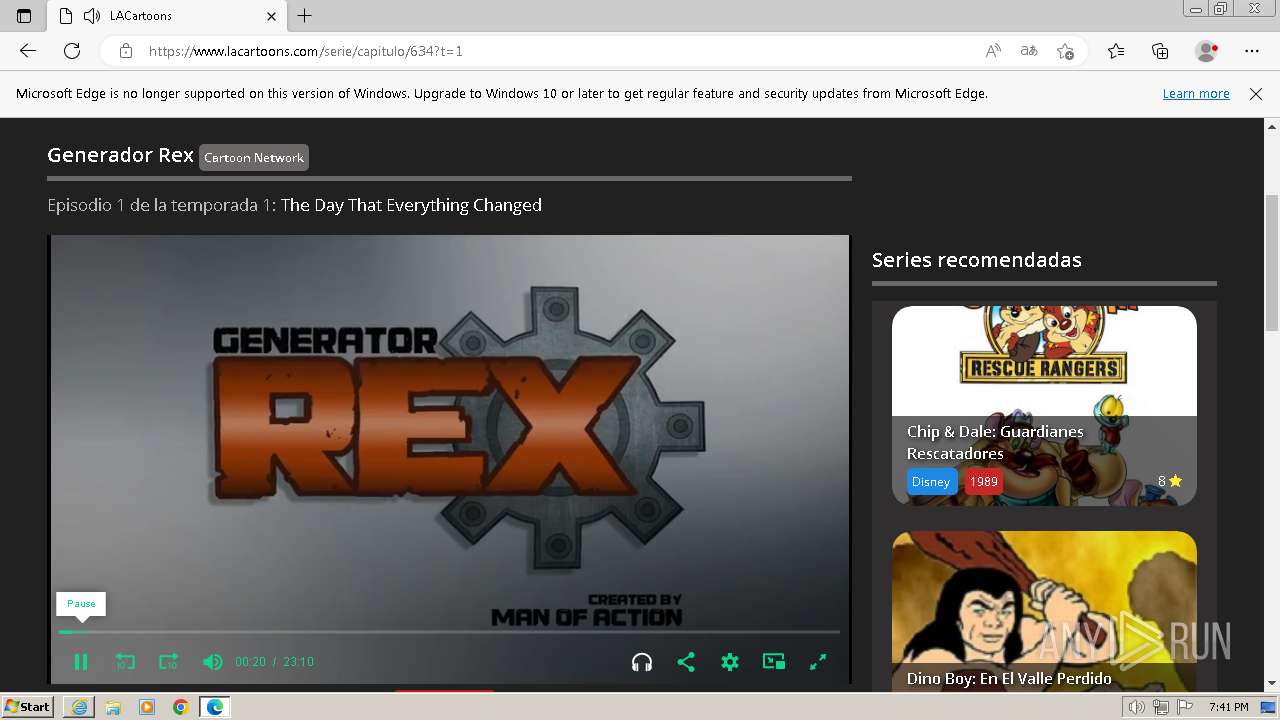Dismiss the Edge unsupported notification bar
Image resolution: width=1280 pixels, height=720 pixels.
pos(1256,94)
